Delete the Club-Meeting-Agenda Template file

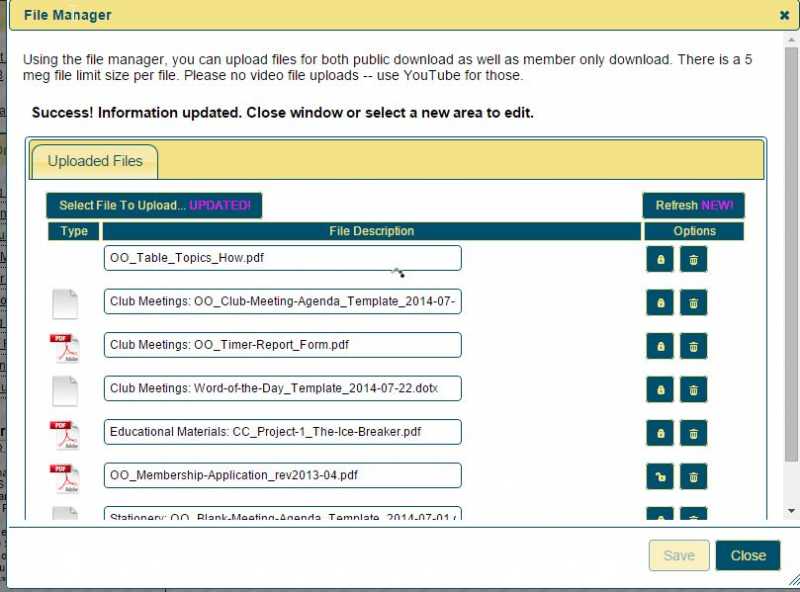[x=693, y=303]
